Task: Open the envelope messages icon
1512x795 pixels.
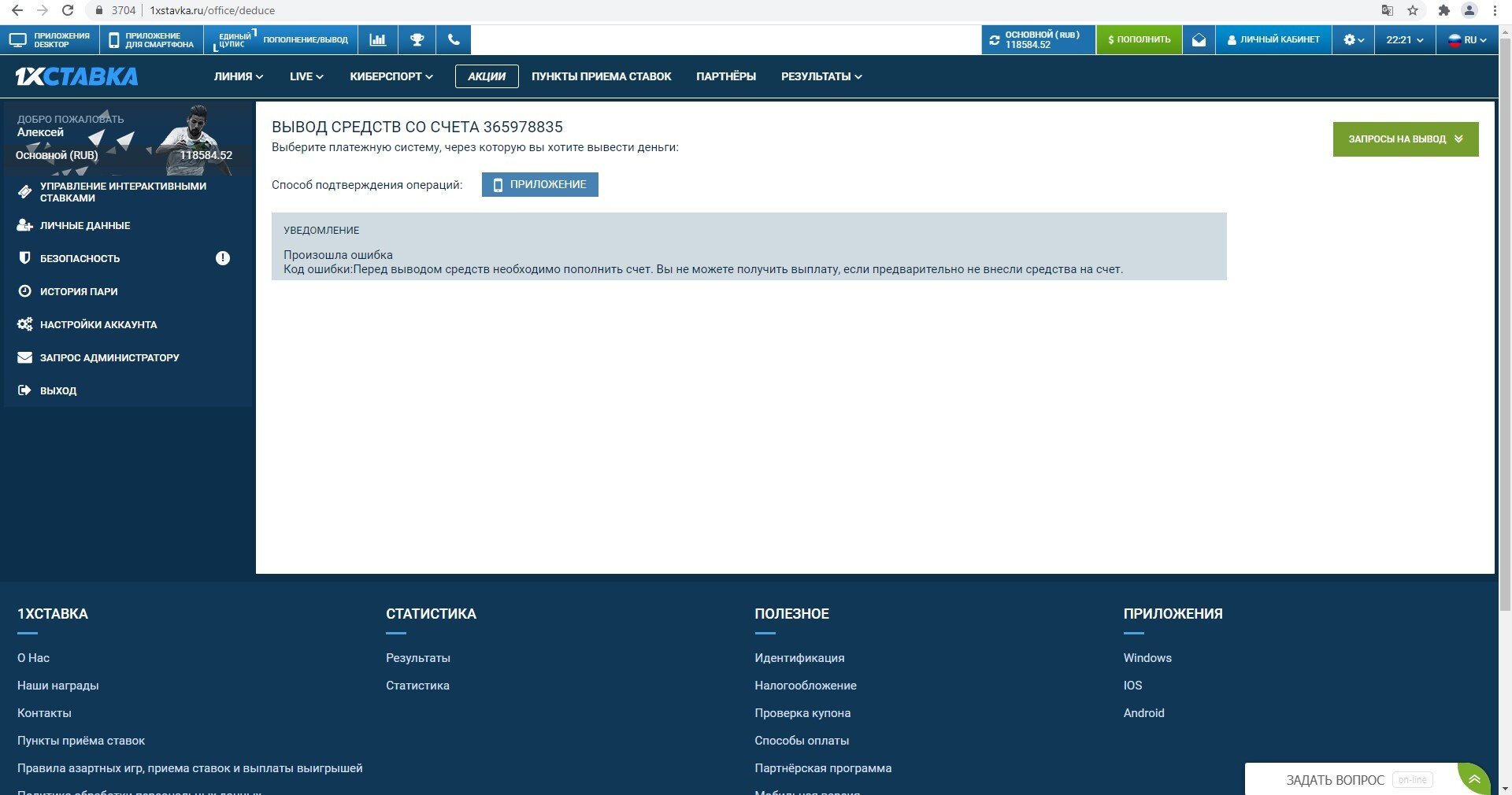Action: coord(1199,39)
